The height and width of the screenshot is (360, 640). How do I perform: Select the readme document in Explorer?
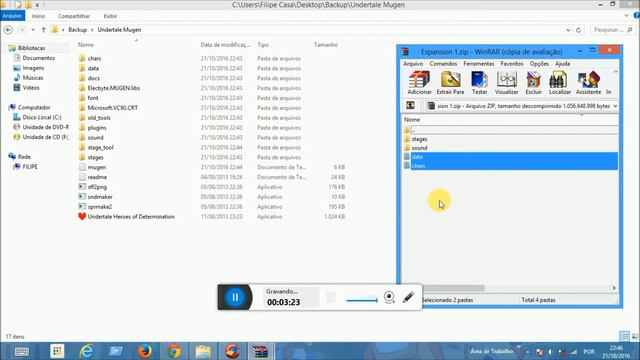[x=97, y=177]
